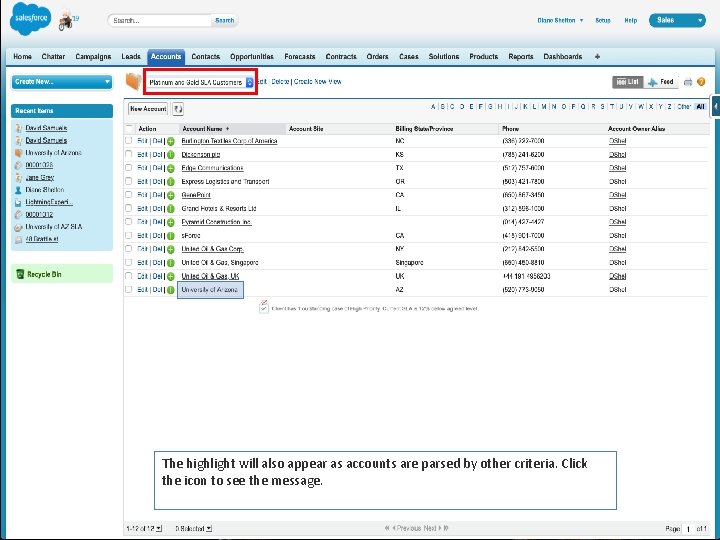Click the green plus icon for Burlington Textiles

point(171,141)
